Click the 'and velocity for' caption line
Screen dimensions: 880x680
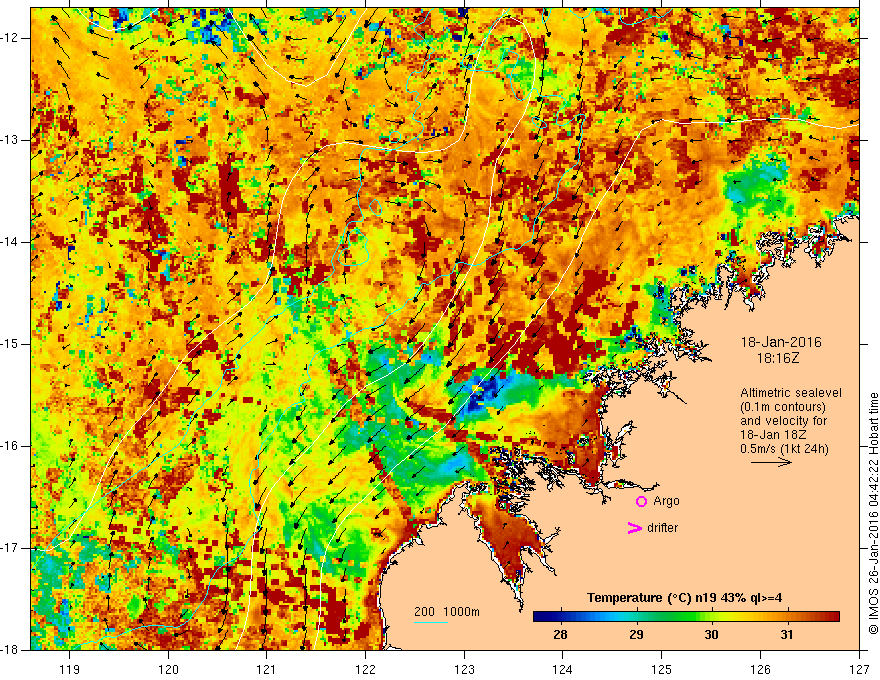click(x=783, y=421)
